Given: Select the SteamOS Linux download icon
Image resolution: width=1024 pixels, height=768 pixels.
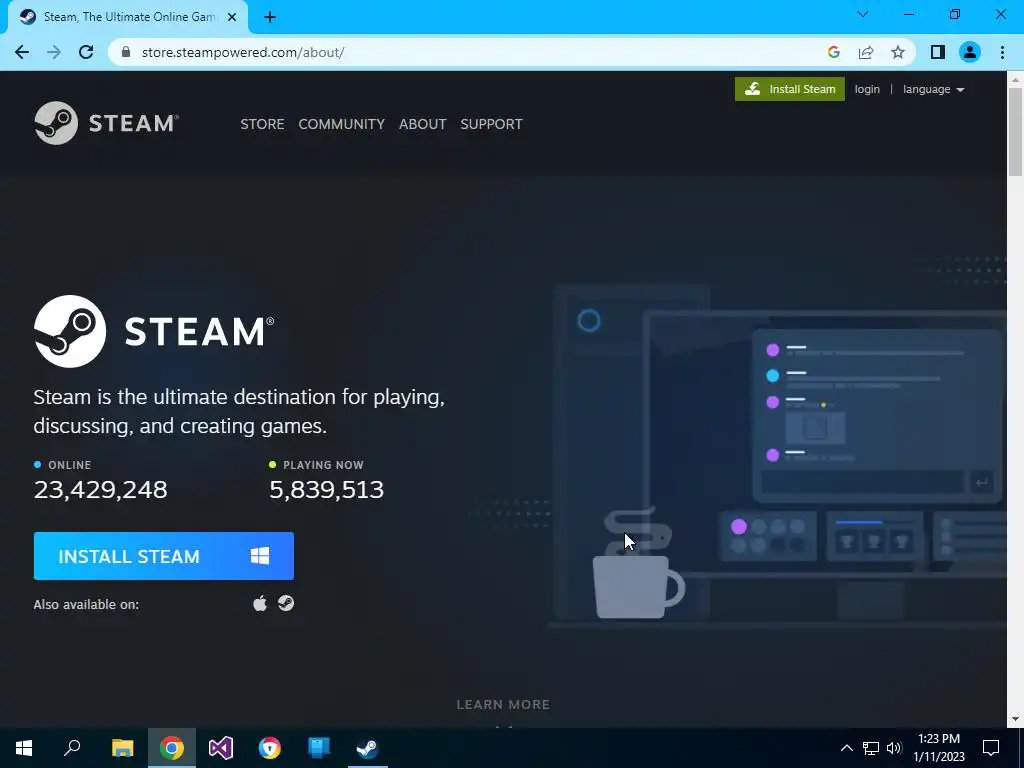Looking at the screenshot, I should [x=286, y=603].
